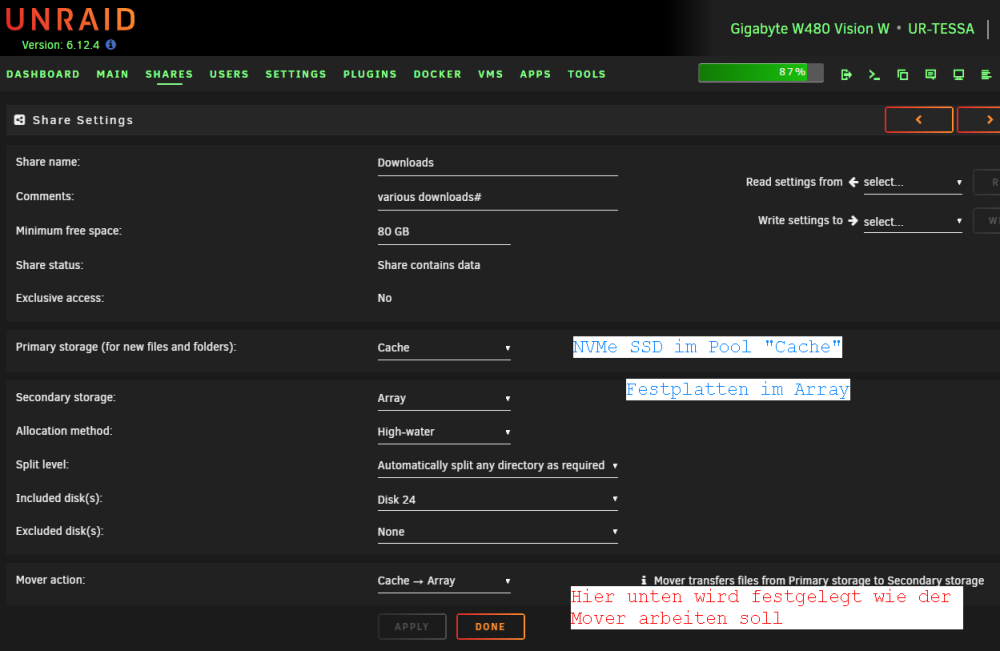1000x651 pixels.
Task: Click the Done button
Action: pyautogui.click(x=490, y=627)
